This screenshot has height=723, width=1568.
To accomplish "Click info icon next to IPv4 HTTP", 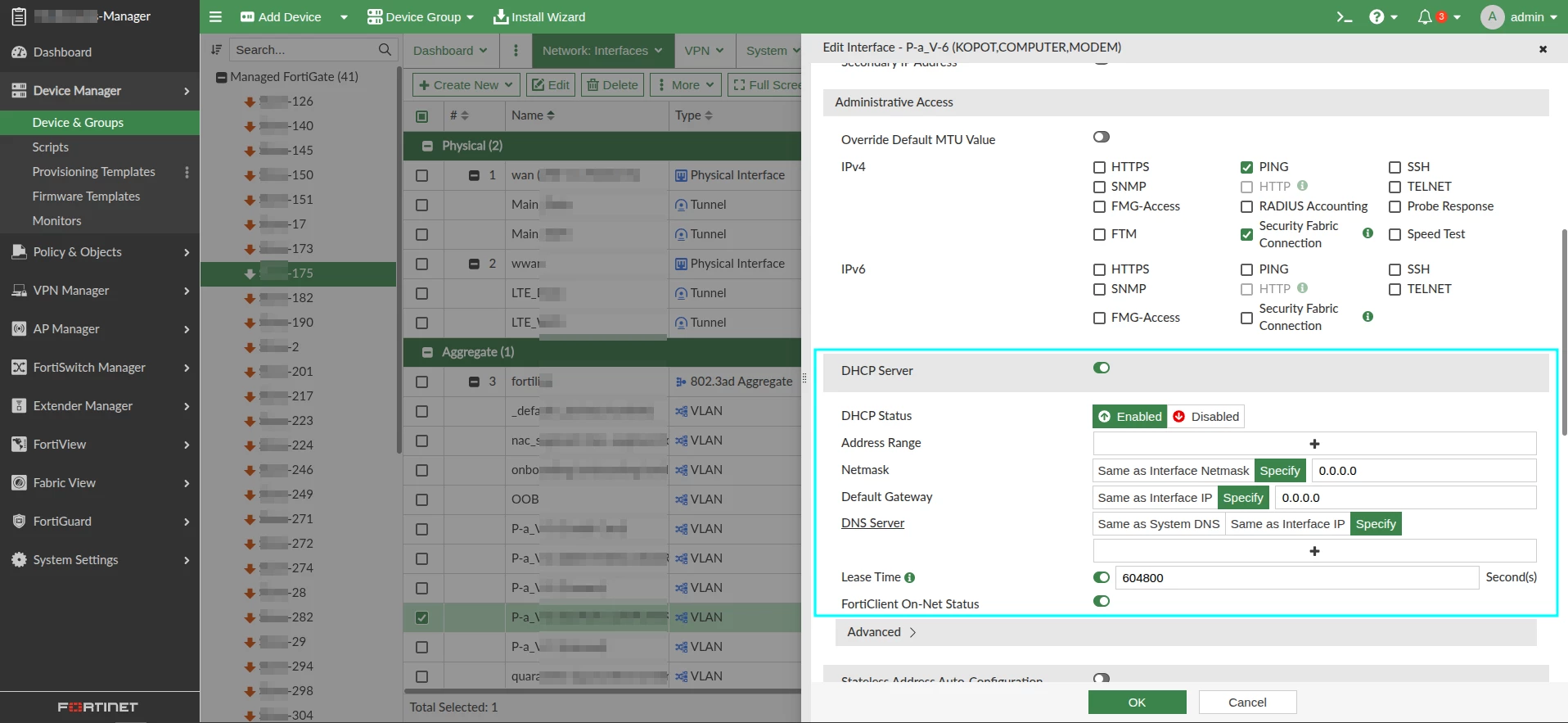I will (x=1303, y=186).
